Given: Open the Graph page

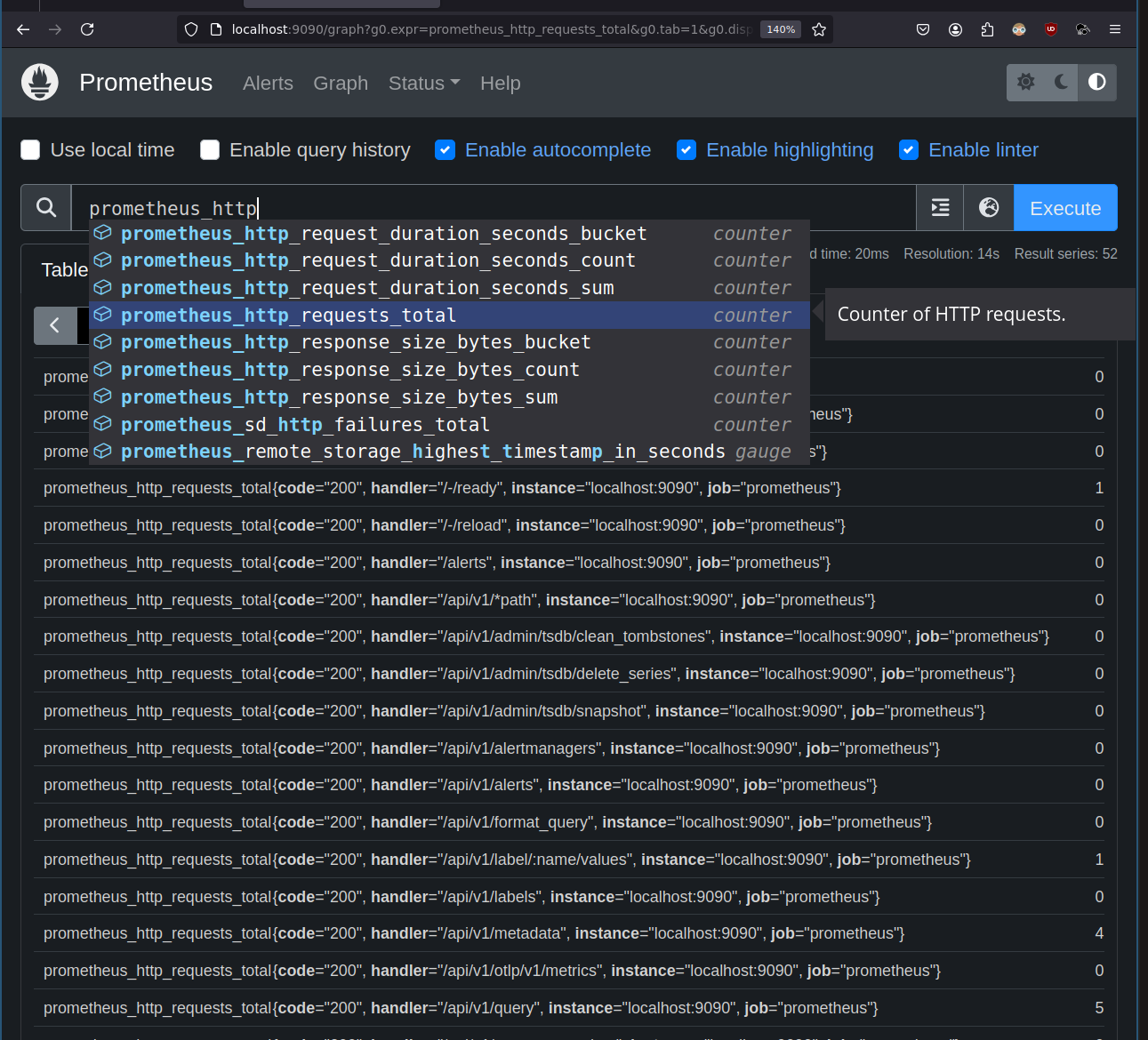Looking at the screenshot, I should (341, 83).
